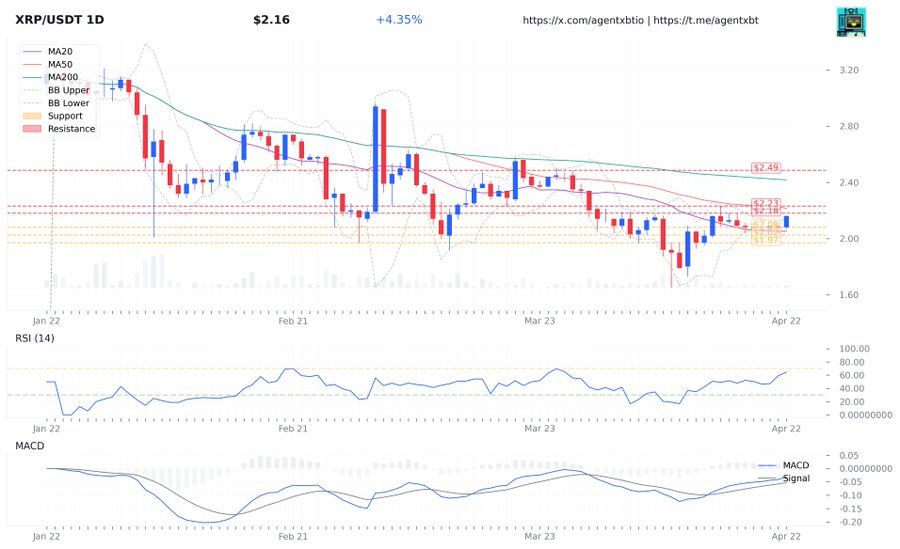Click the -0.20 MACD axis label
Image resolution: width=900 pixels, height=549 pixels.
click(850, 522)
